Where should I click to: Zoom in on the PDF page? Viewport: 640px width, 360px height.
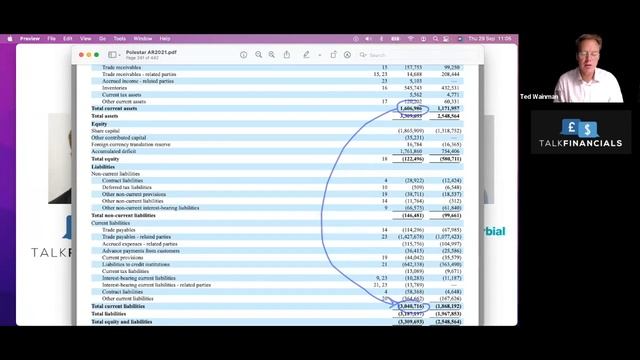tap(272, 55)
